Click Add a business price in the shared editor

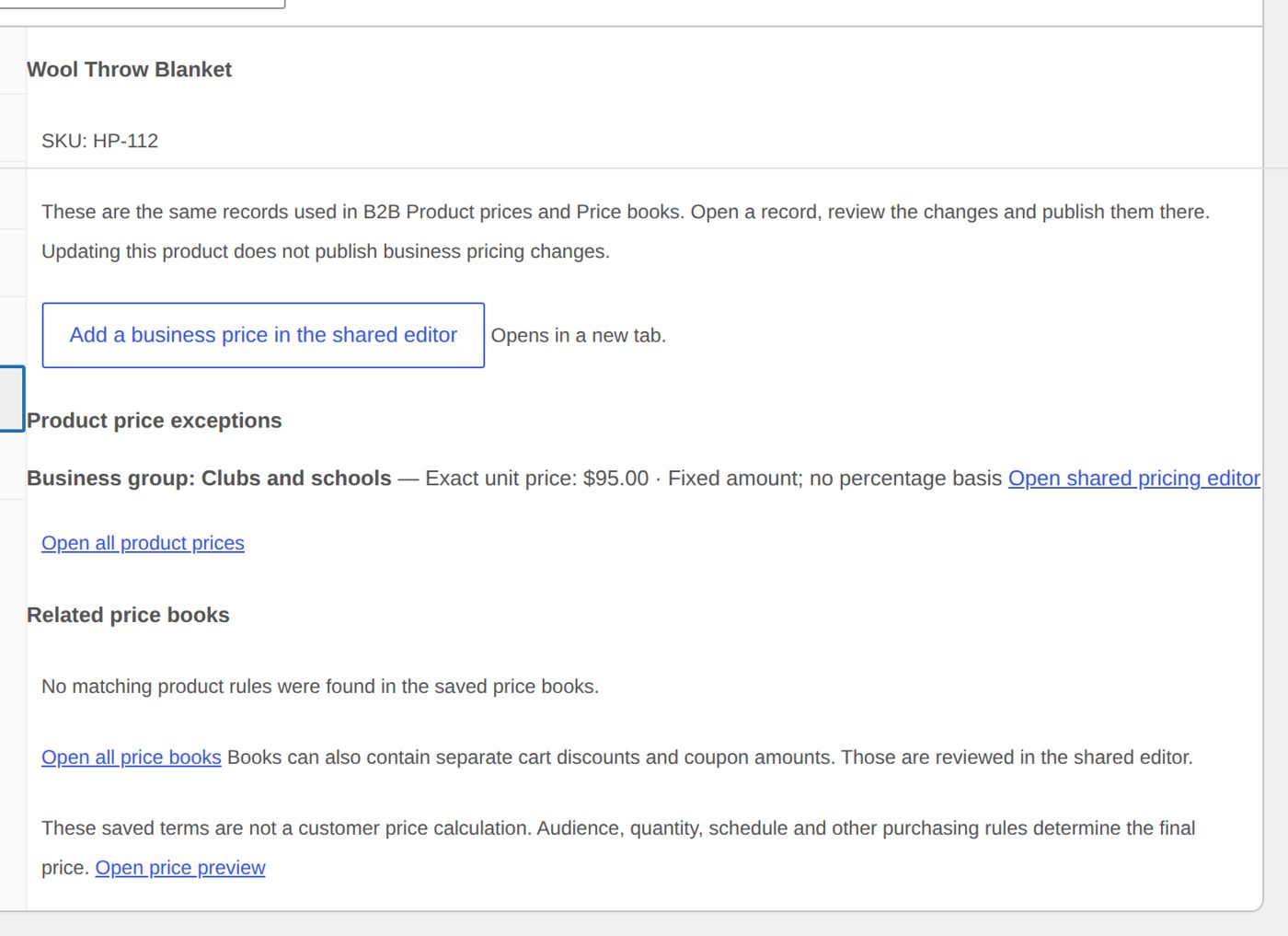[x=263, y=335]
